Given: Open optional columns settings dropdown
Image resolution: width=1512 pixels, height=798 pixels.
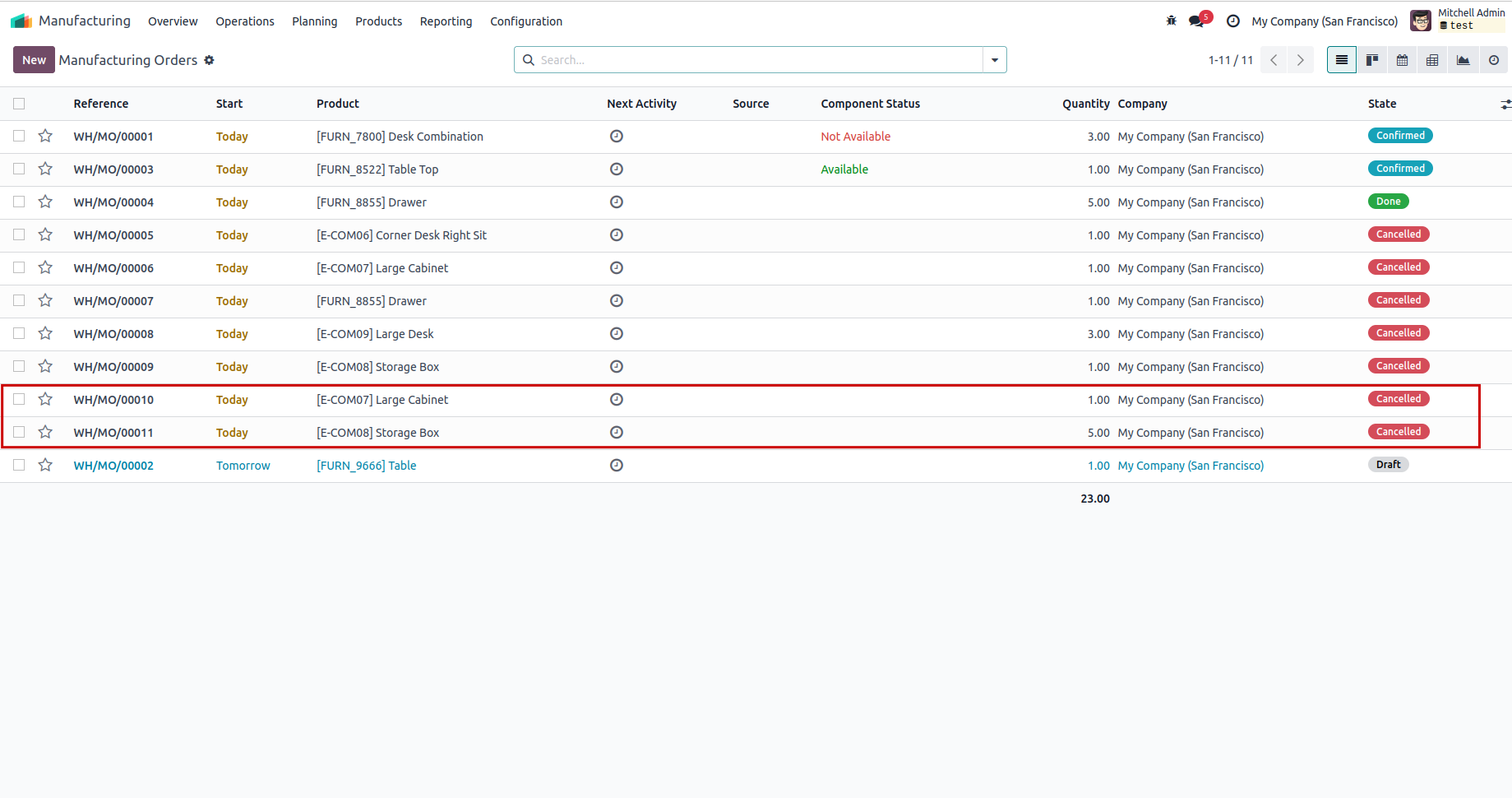Looking at the screenshot, I should click(1505, 104).
